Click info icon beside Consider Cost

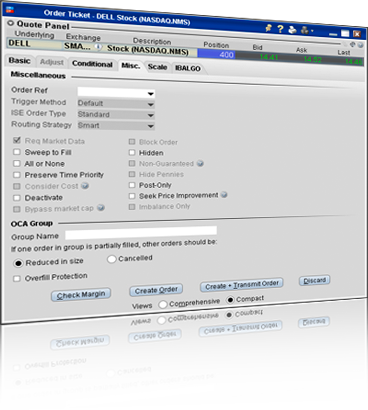[x=85, y=186]
